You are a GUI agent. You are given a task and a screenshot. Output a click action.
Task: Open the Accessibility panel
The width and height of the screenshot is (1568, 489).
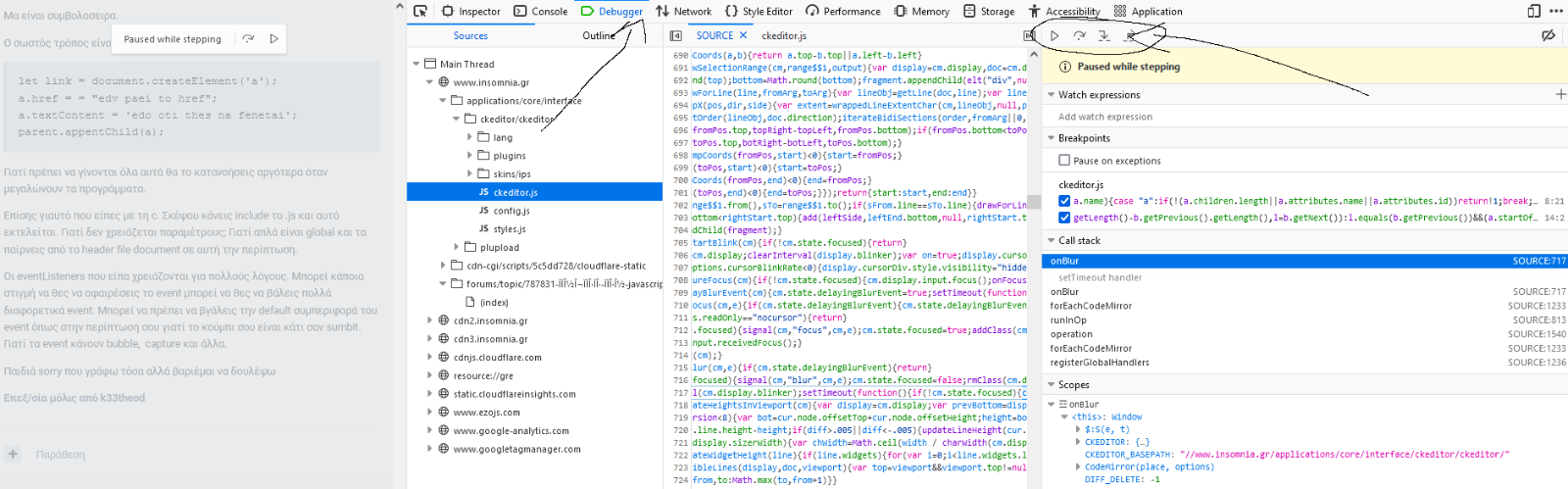coord(1063,12)
